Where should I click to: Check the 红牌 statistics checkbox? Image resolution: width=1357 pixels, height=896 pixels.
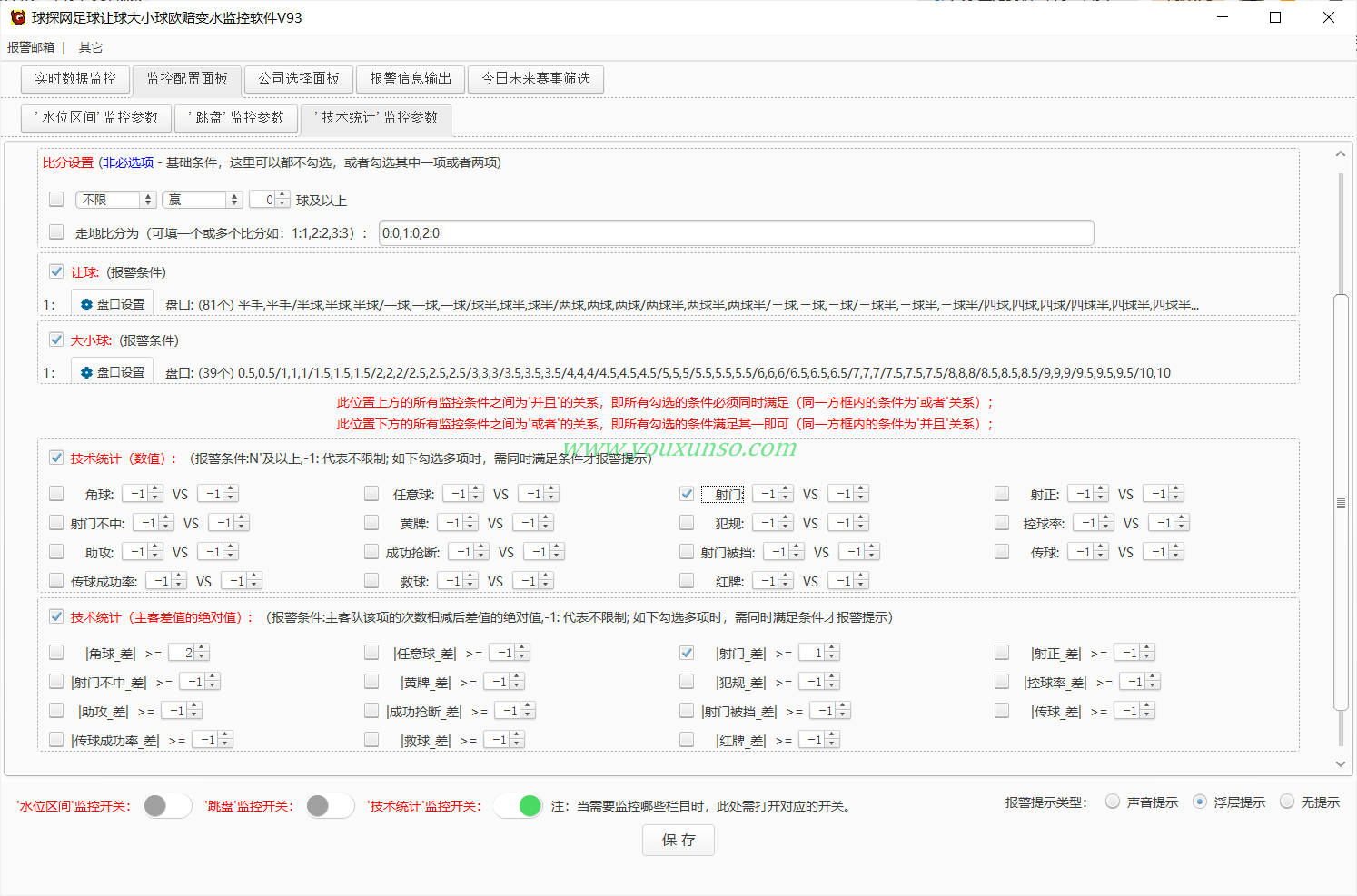[x=687, y=580]
